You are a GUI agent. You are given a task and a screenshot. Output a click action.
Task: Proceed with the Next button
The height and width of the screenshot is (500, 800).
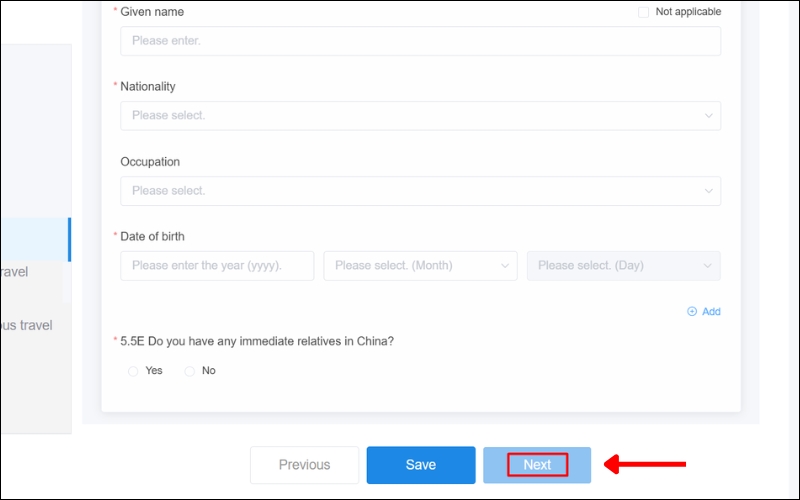tap(537, 465)
